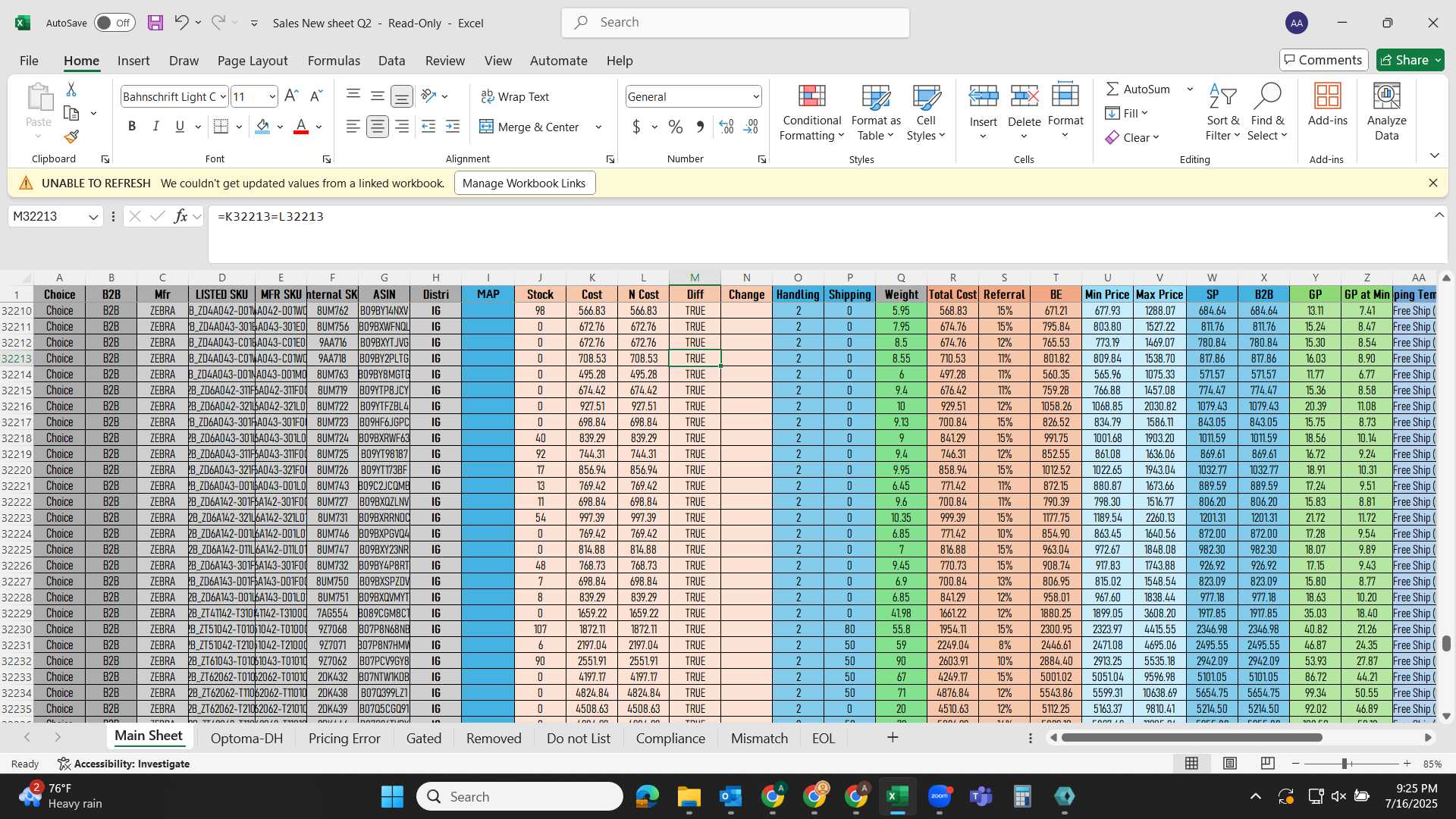Click the Insert Function fx icon

tap(180, 217)
